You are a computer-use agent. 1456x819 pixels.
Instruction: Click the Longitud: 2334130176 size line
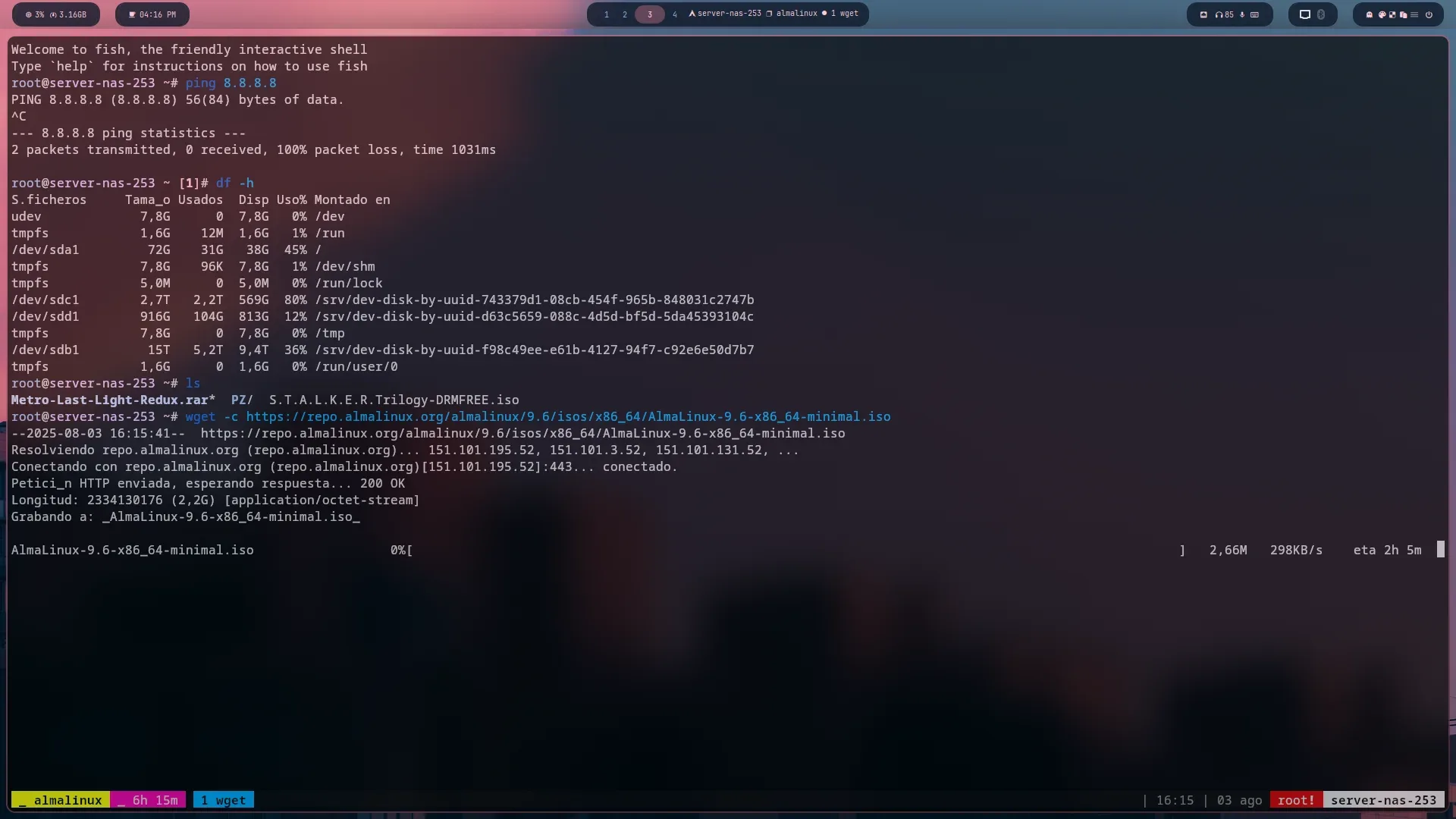[215, 500]
